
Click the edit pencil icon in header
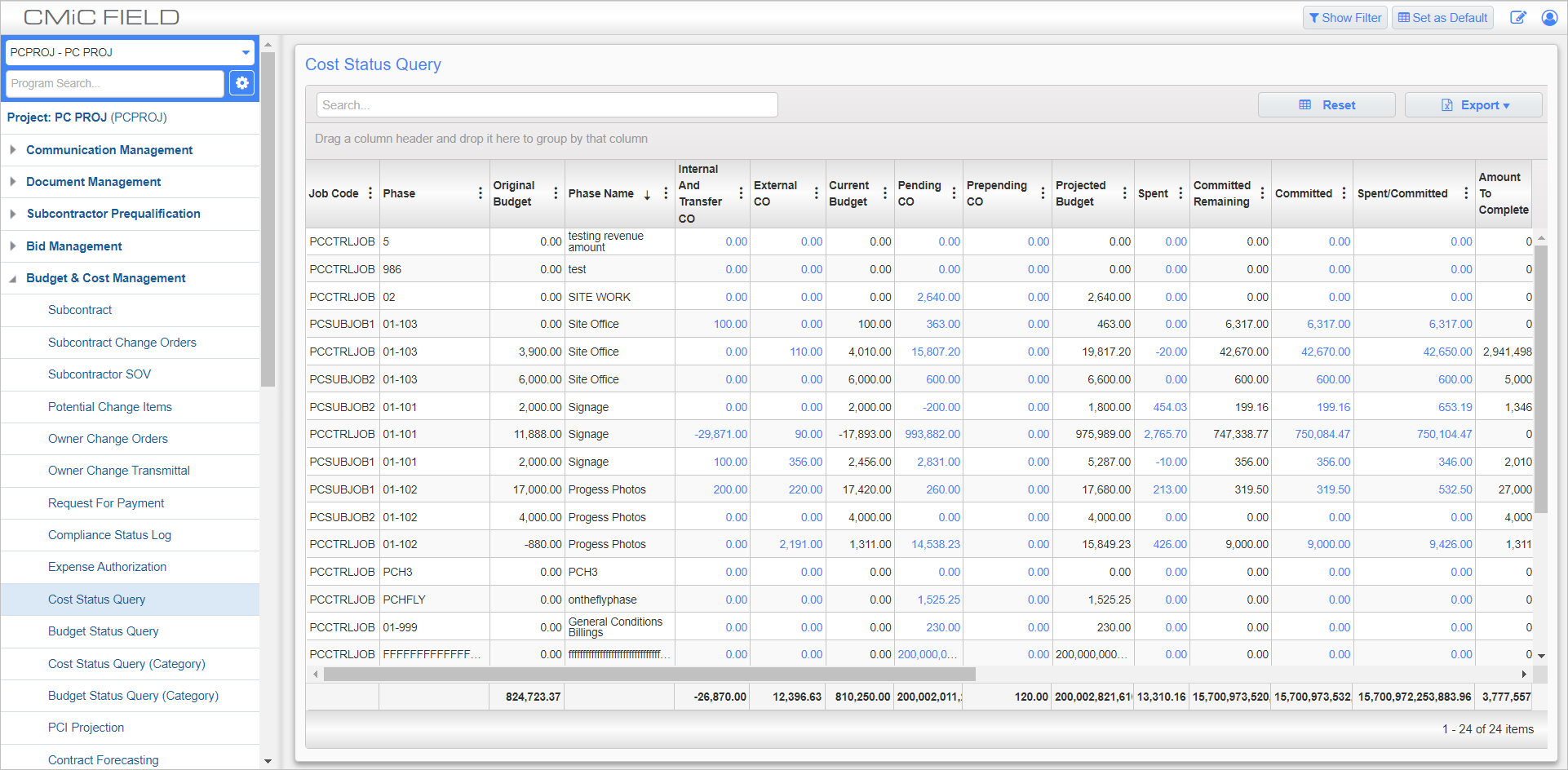(x=1517, y=18)
